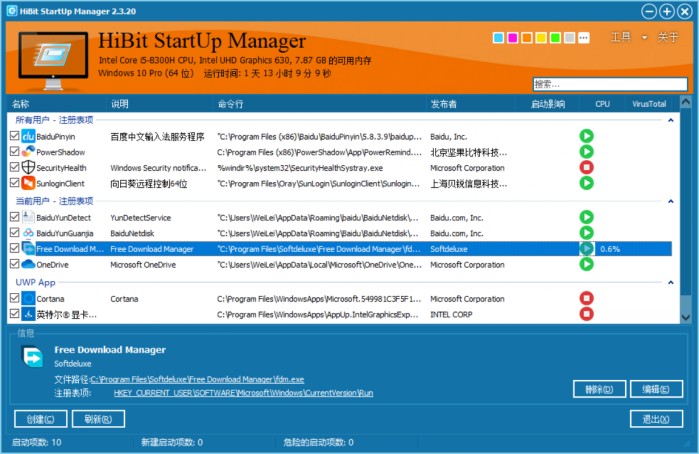Screen dimensions: 699x454
Task: Uncheck the BaiduYunDetect startup checkbox
Action: click(14, 217)
